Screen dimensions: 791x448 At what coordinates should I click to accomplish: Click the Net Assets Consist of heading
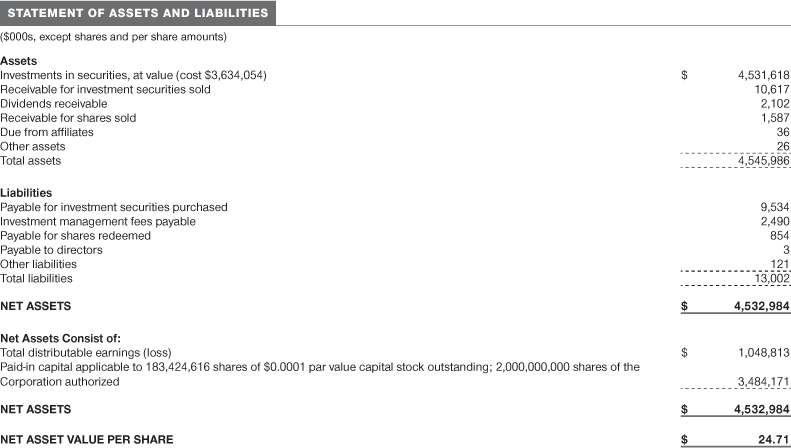pos(61,338)
